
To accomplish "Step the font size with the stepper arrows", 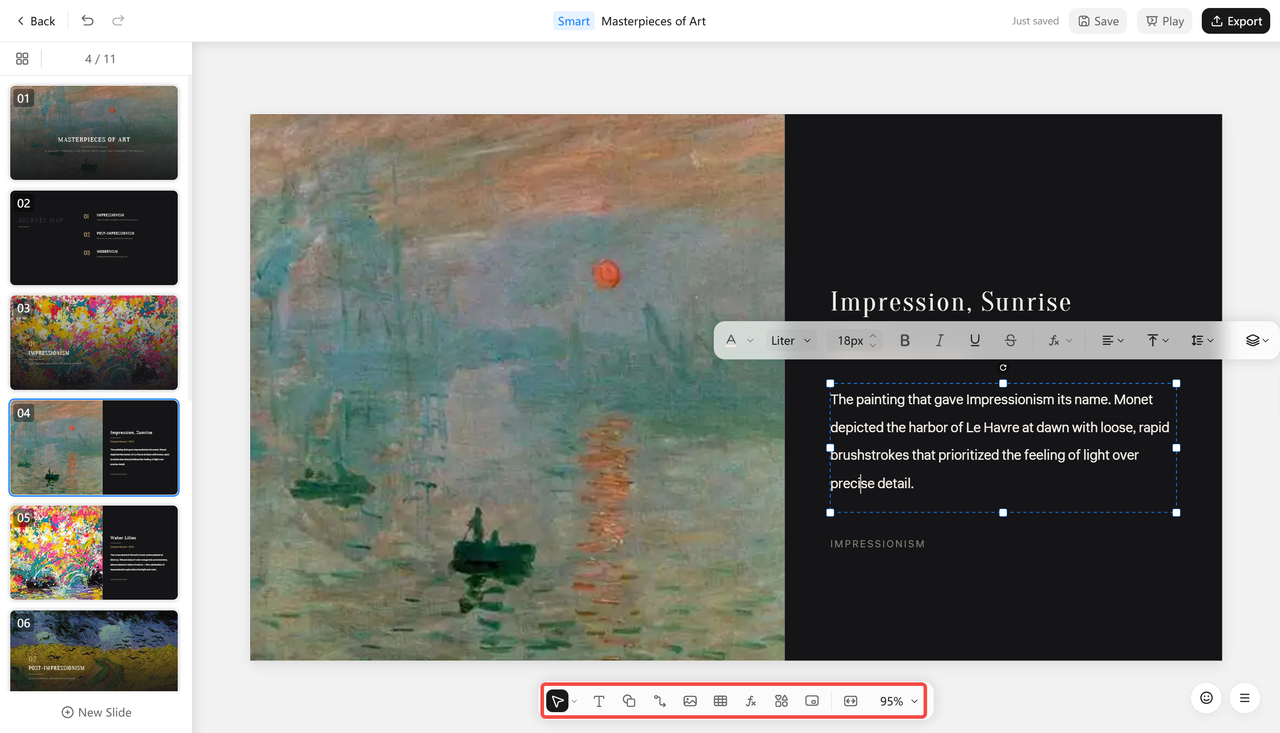I will [873, 341].
